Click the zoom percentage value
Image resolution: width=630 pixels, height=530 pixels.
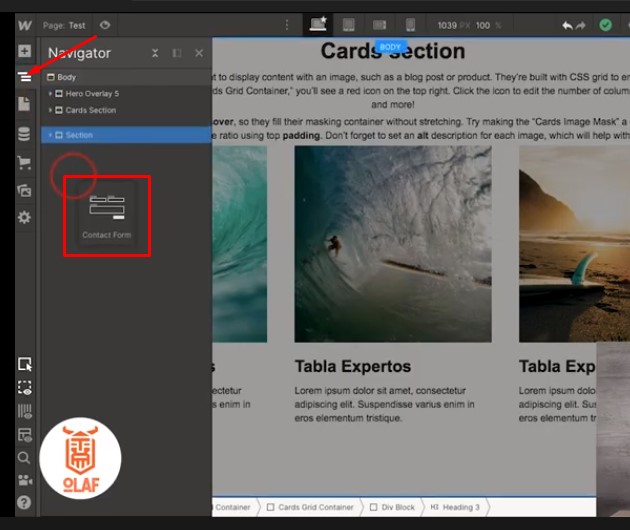(x=483, y=25)
